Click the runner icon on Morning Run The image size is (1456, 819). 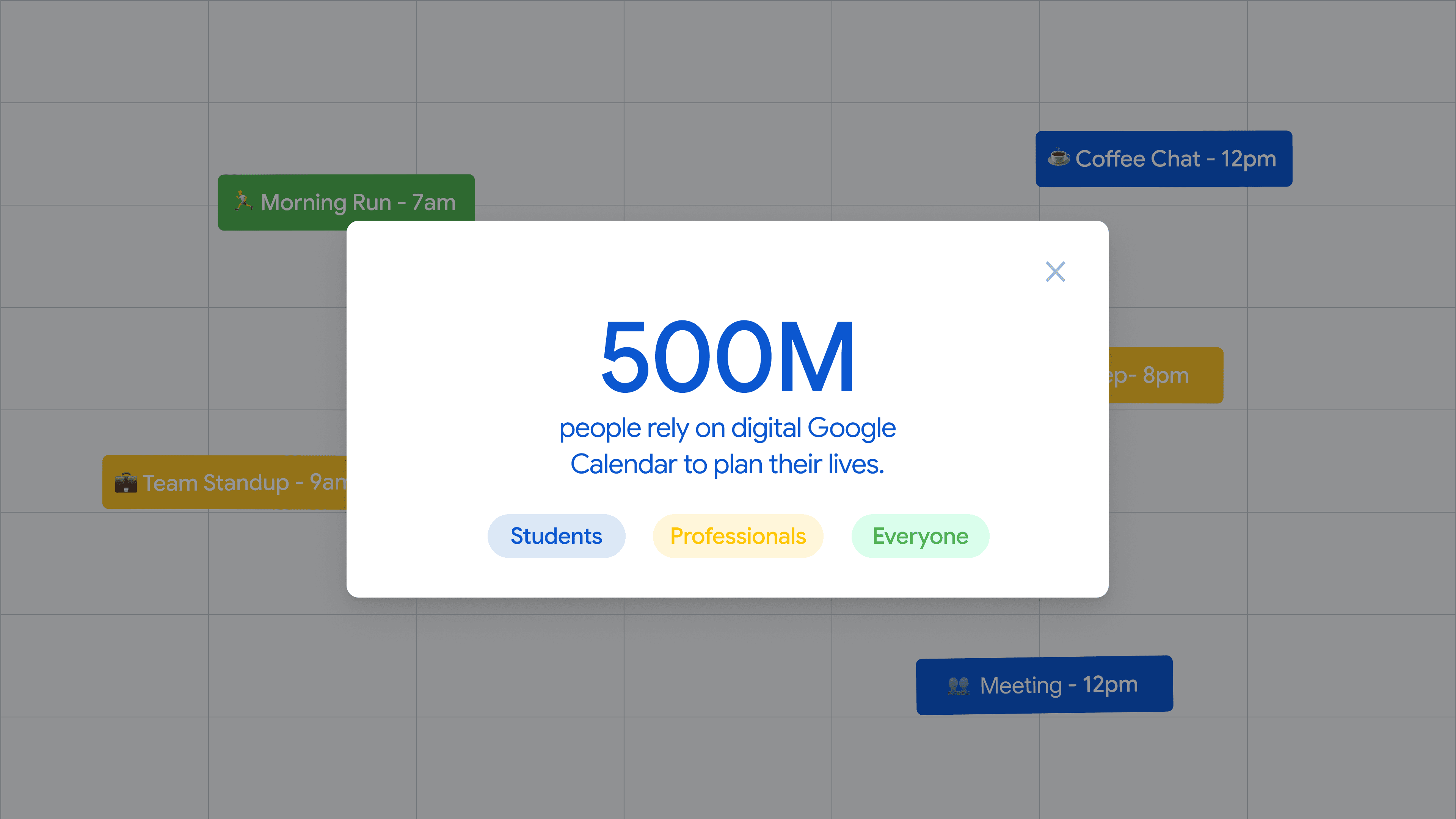click(x=243, y=201)
